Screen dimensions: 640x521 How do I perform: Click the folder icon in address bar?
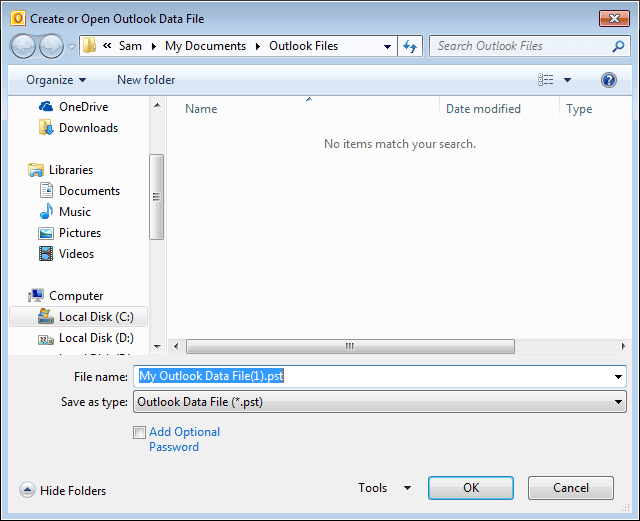click(89, 46)
